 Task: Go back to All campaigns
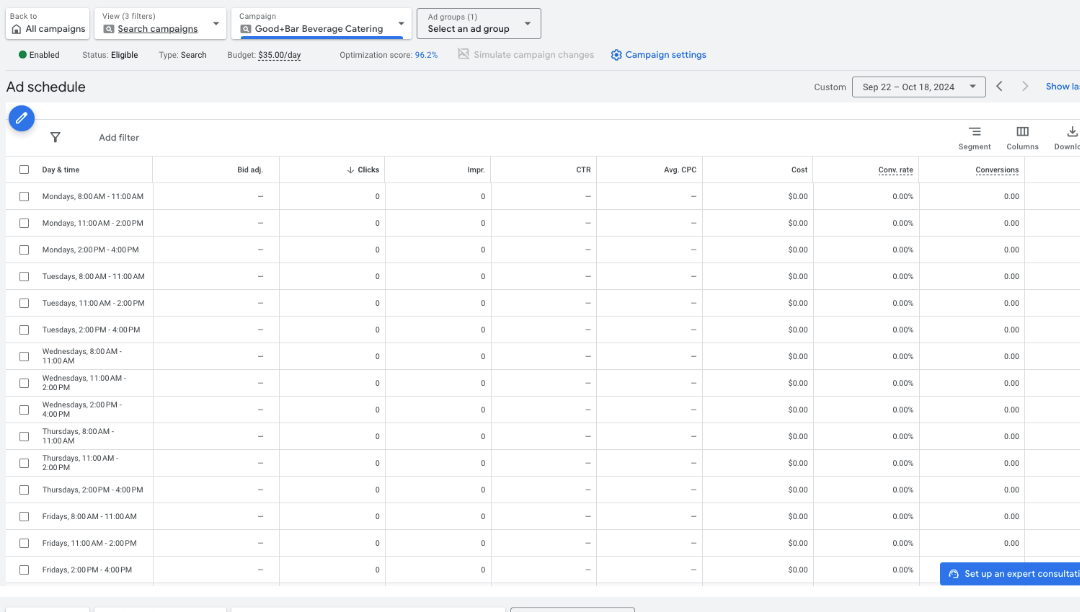47,23
